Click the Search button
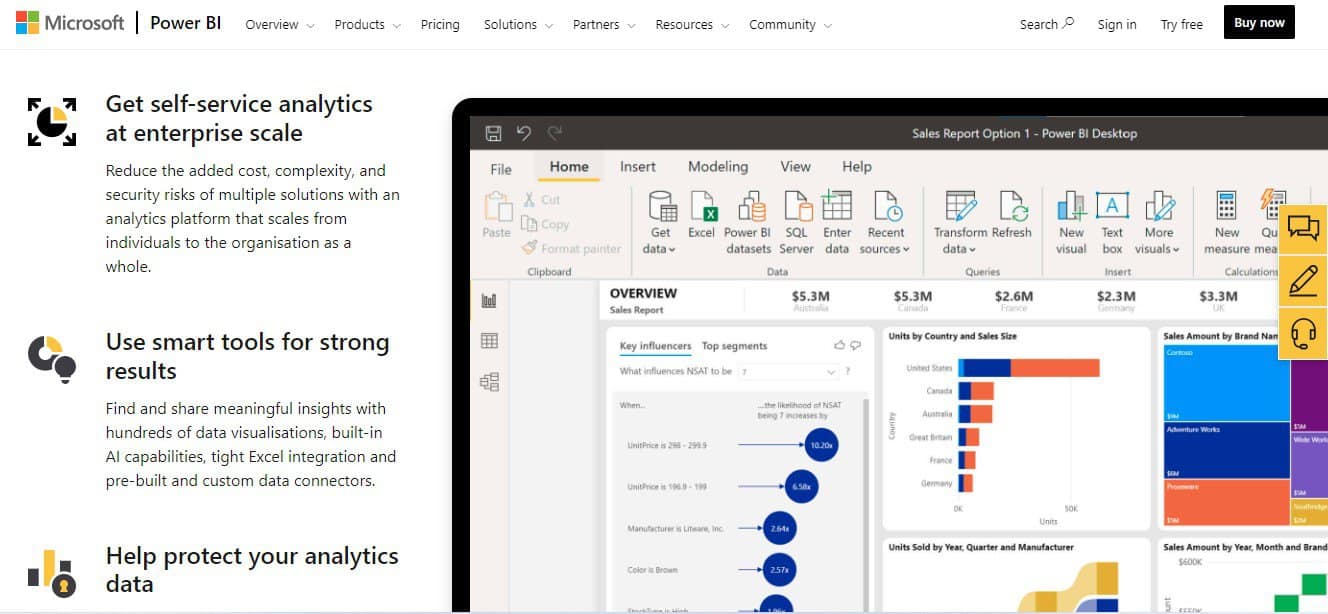This screenshot has width=1328, height=614. pos(1047,24)
